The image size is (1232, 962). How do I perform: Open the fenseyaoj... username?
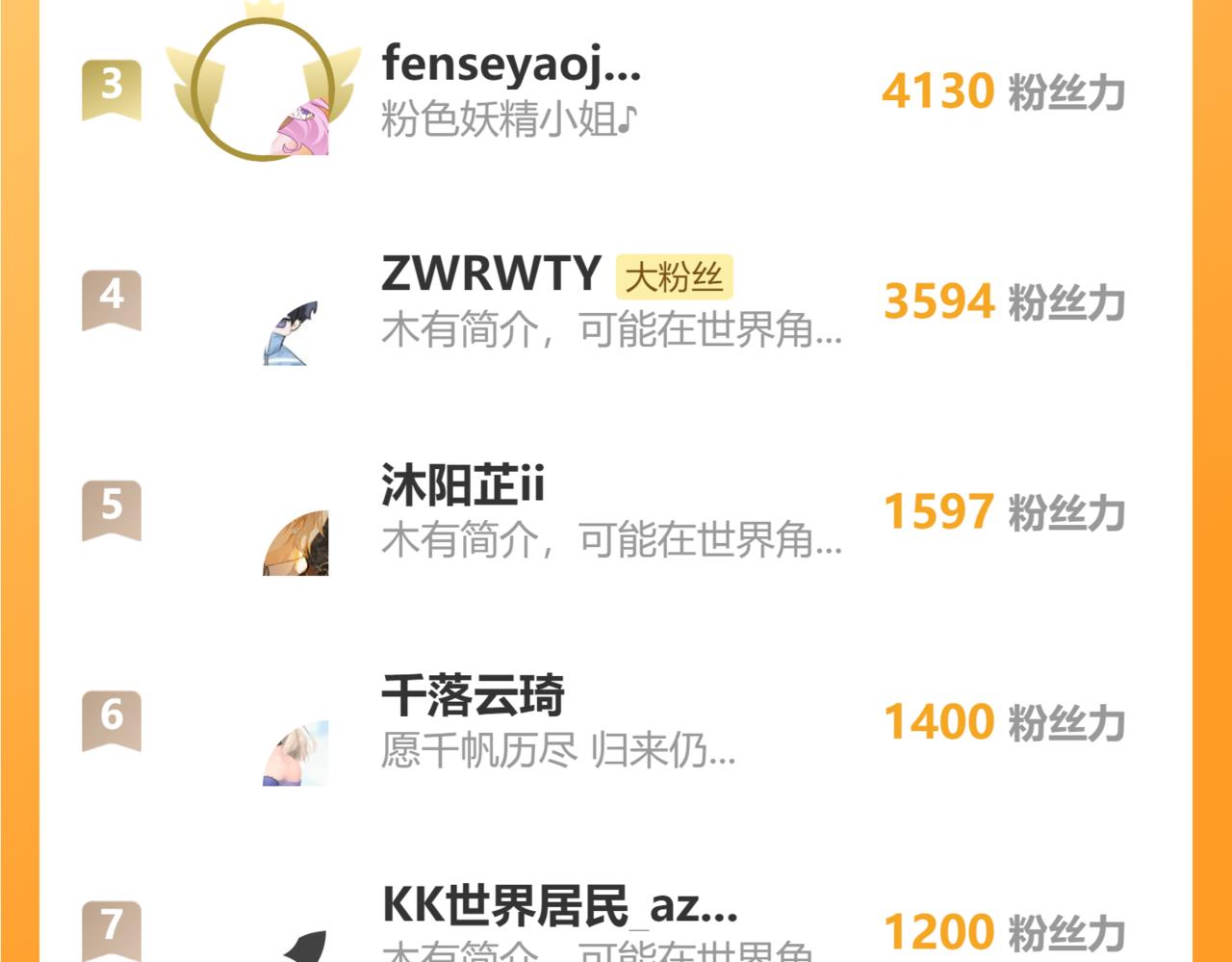coord(511,65)
